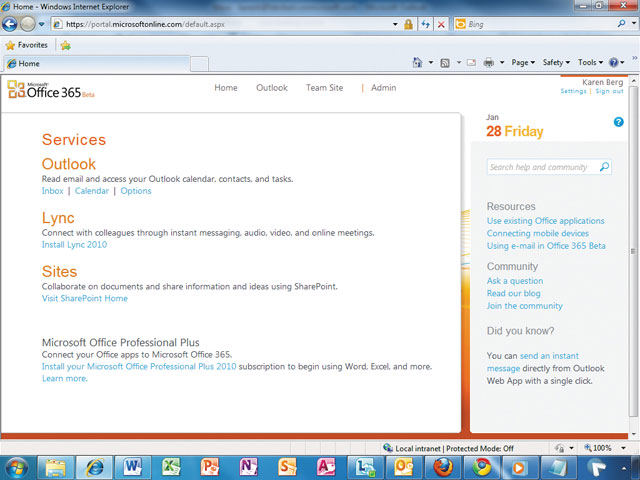Open the blue help question mark icon
The height and width of the screenshot is (480, 640).
[x=618, y=122]
